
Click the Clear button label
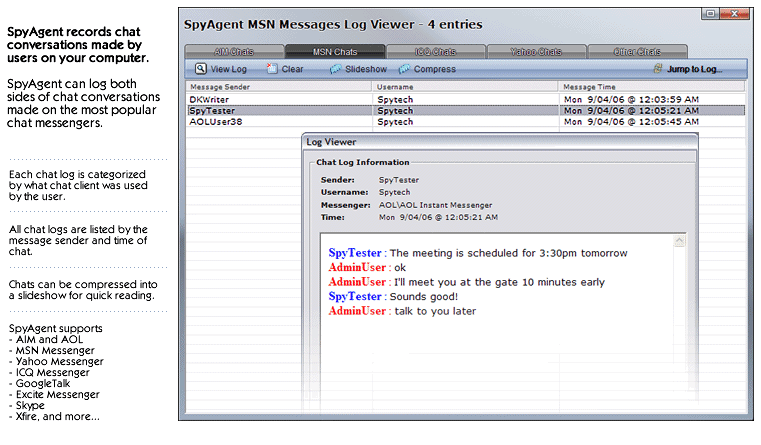pos(293,69)
